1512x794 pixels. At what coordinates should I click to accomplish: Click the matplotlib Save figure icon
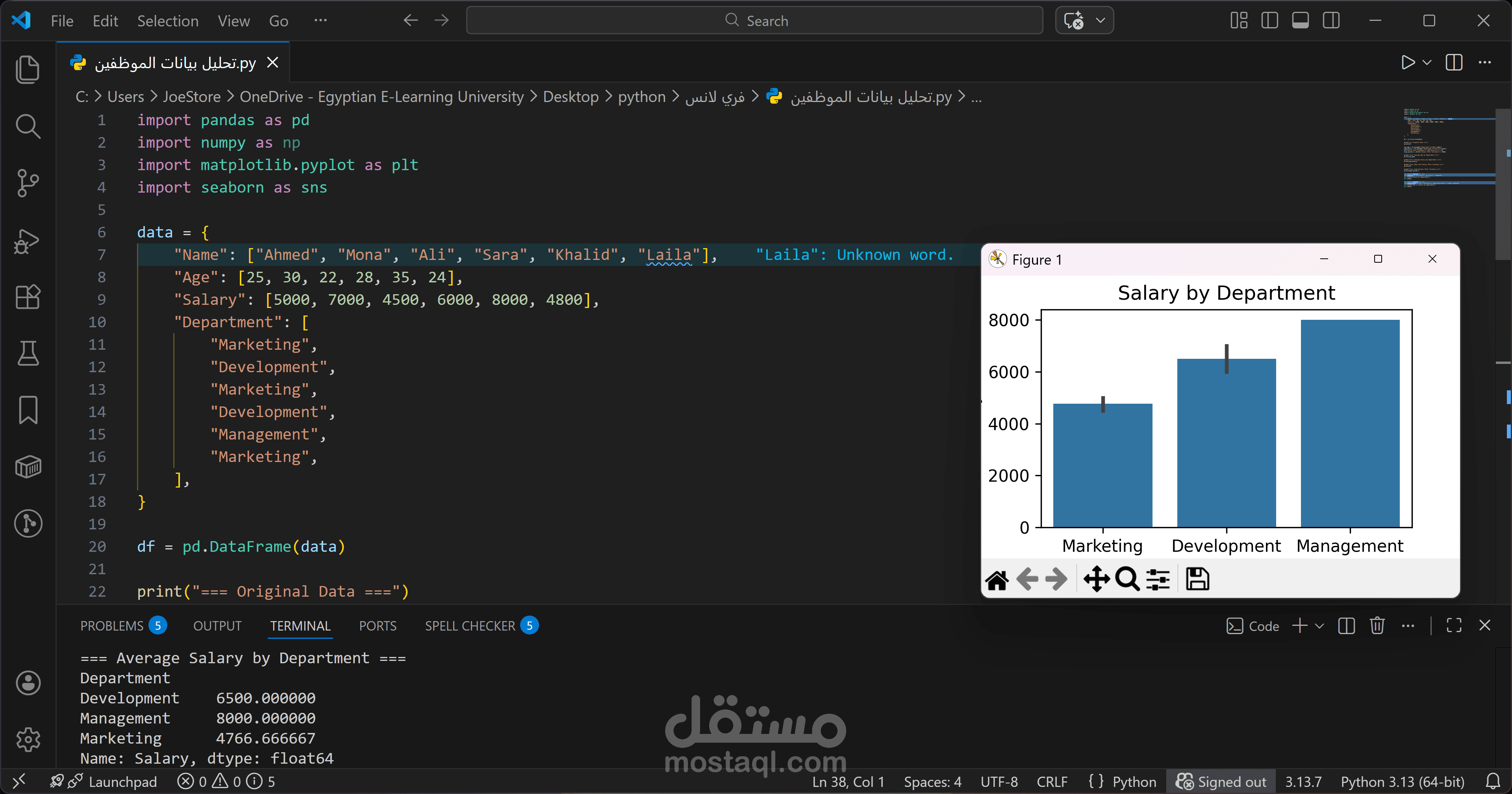(1197, 579)
